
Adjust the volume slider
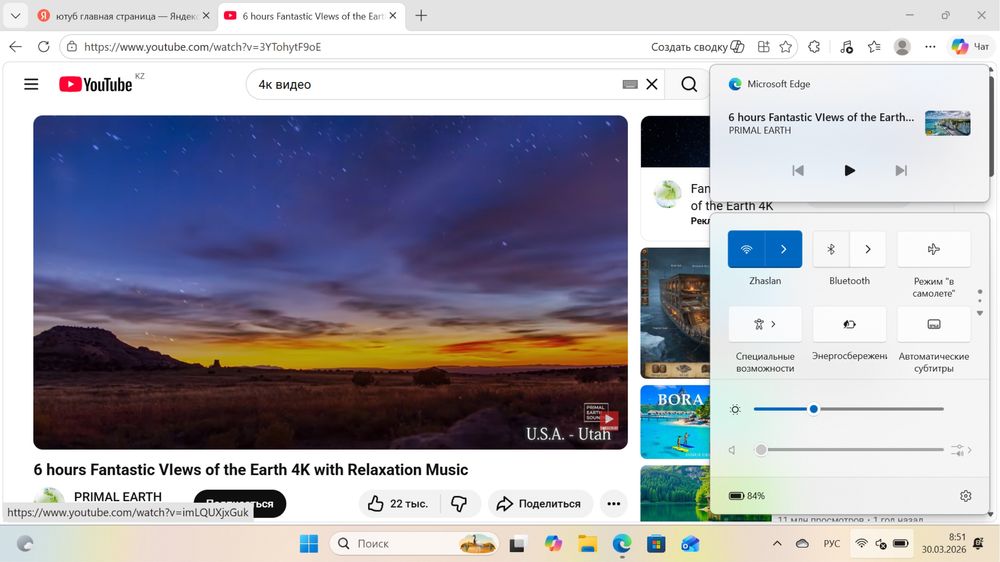pos(849,450)
